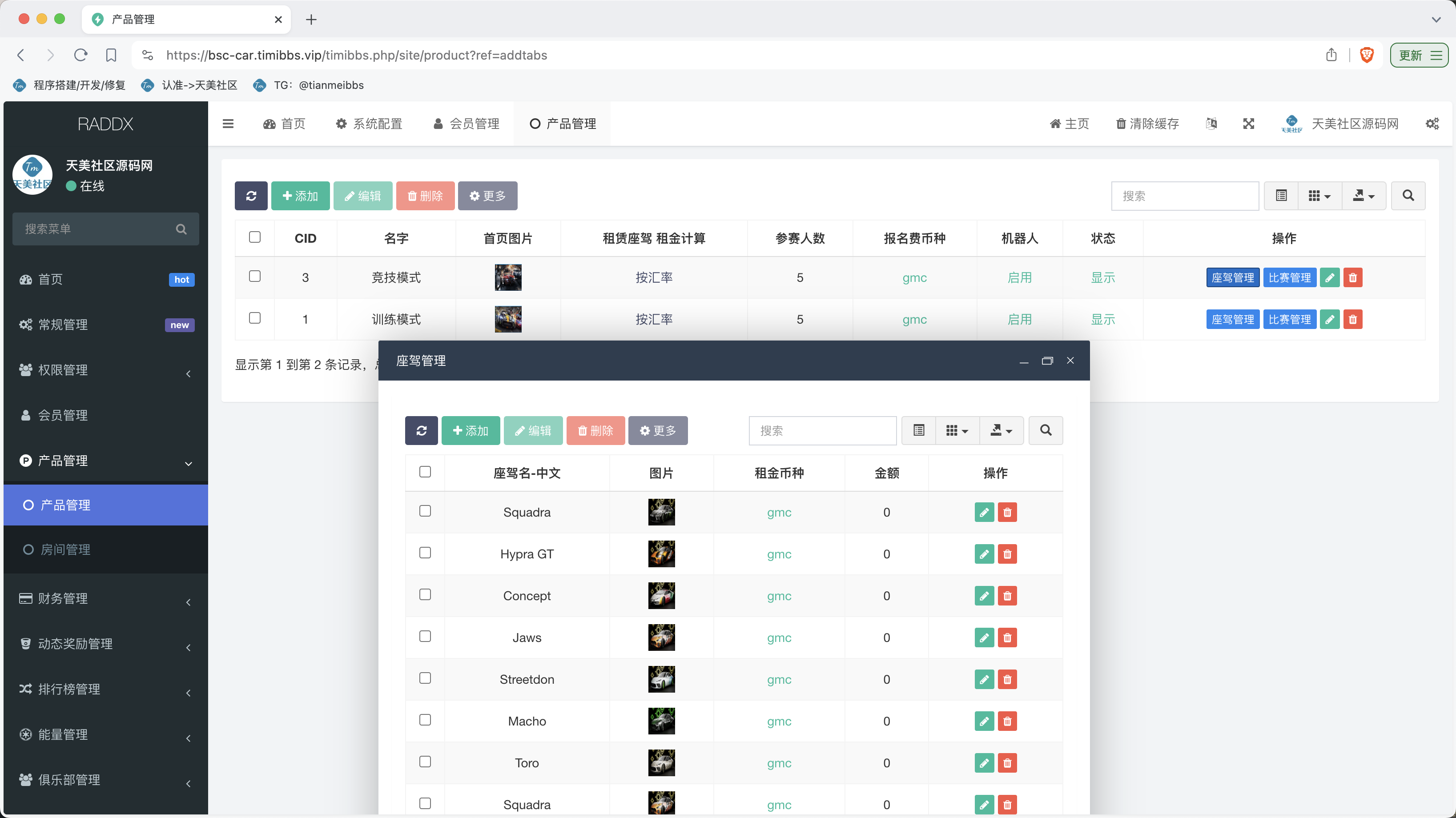Check the Macho row checkbox
The width and height of the screenshot is (1456, 818).
(425, 720)
